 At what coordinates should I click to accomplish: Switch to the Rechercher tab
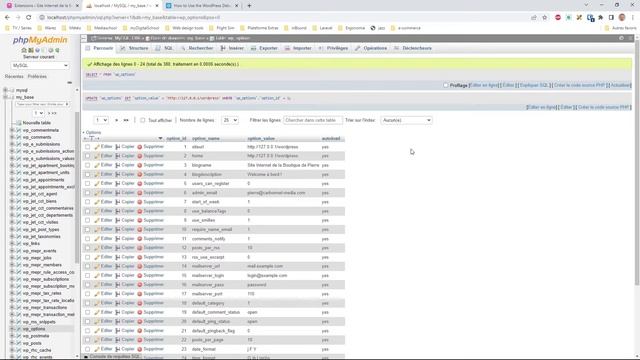click(197, 48)
